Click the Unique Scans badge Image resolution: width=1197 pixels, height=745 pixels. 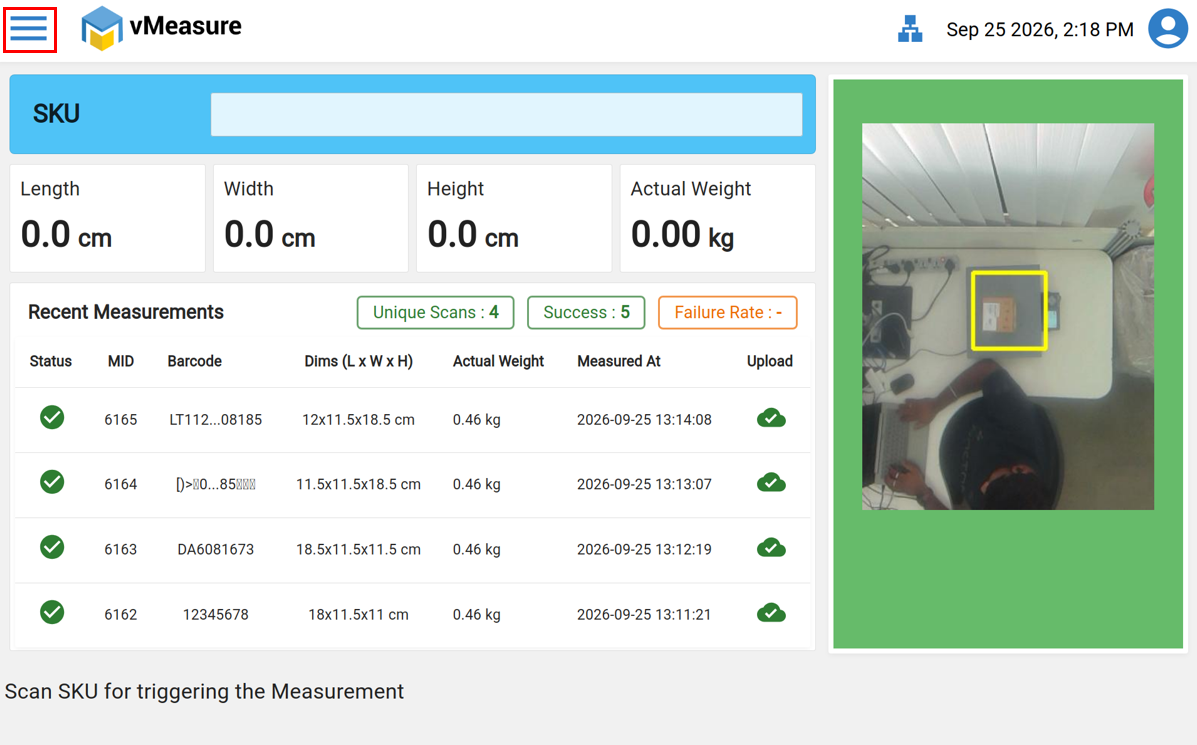coord(435,312)
